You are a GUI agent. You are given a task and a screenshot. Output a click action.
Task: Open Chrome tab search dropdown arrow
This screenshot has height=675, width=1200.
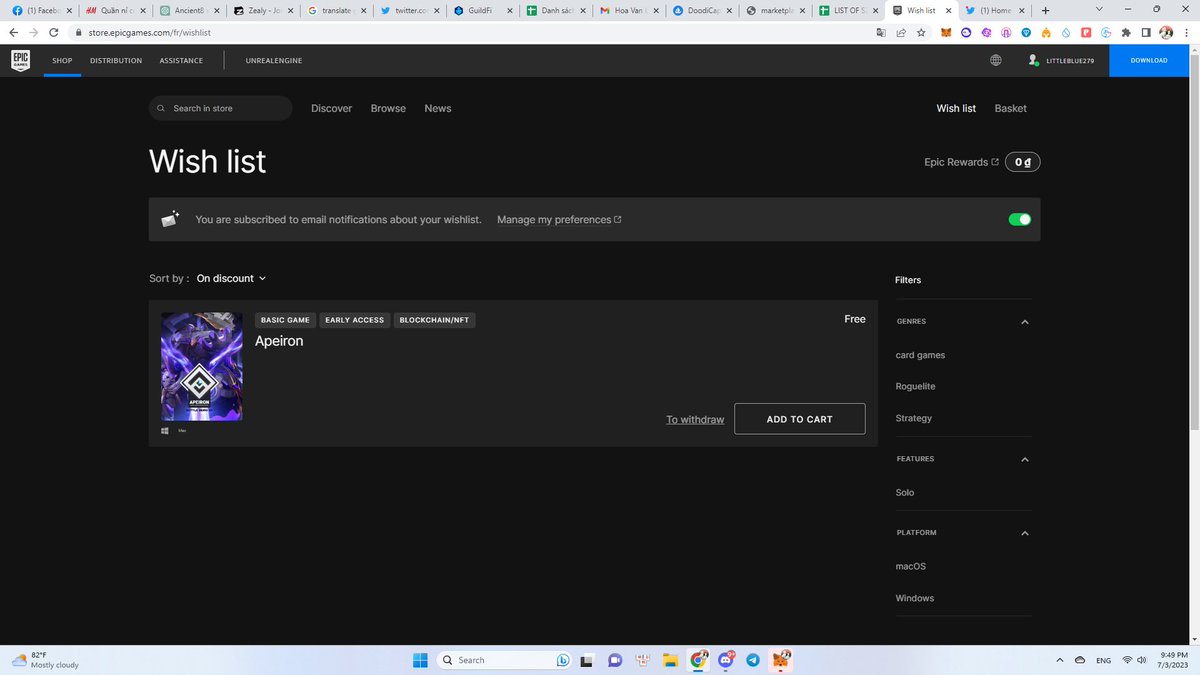click(1099, 9)
